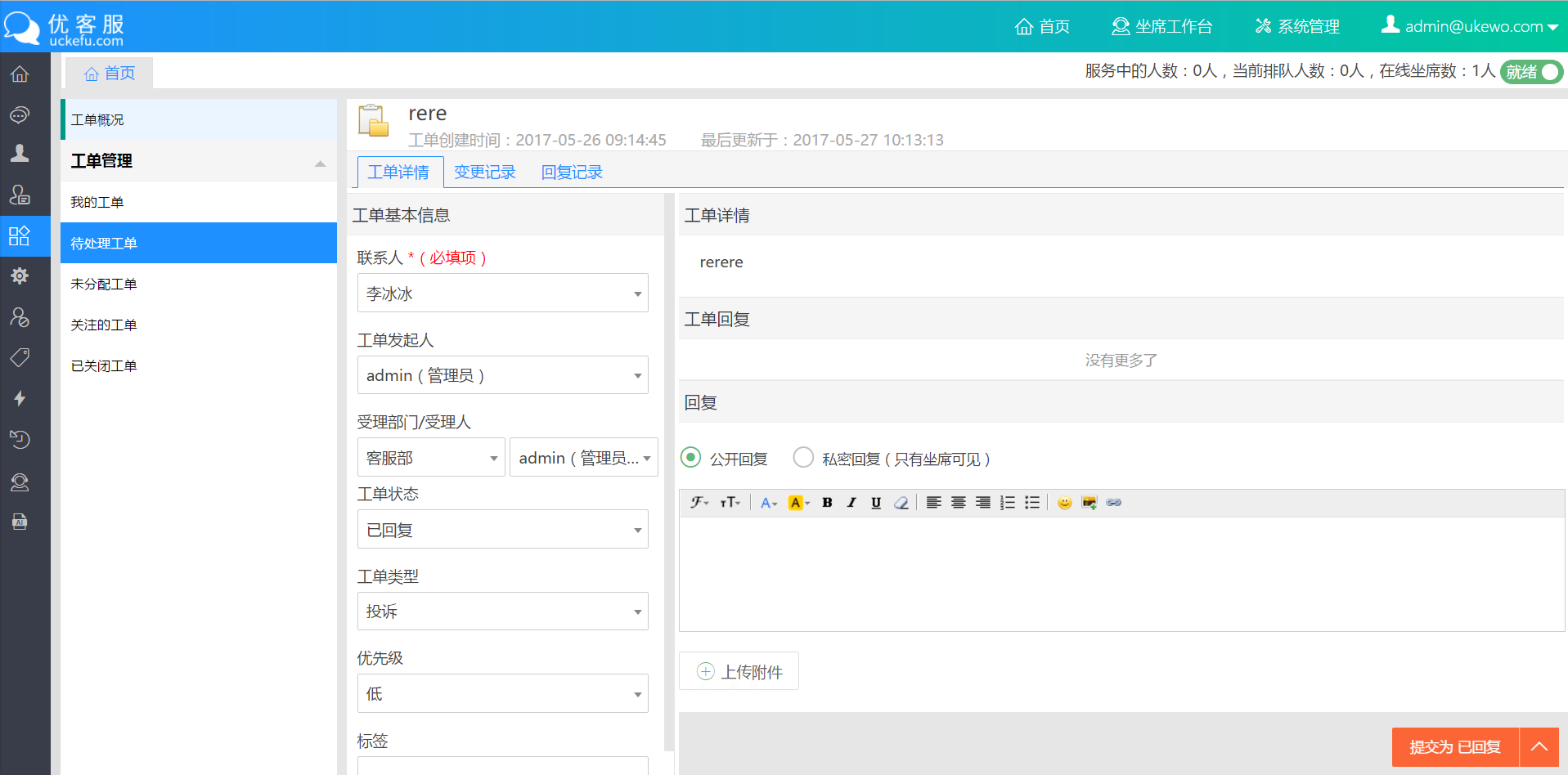Open the 优先级 dropdown showing 低

tap(502, 694)
